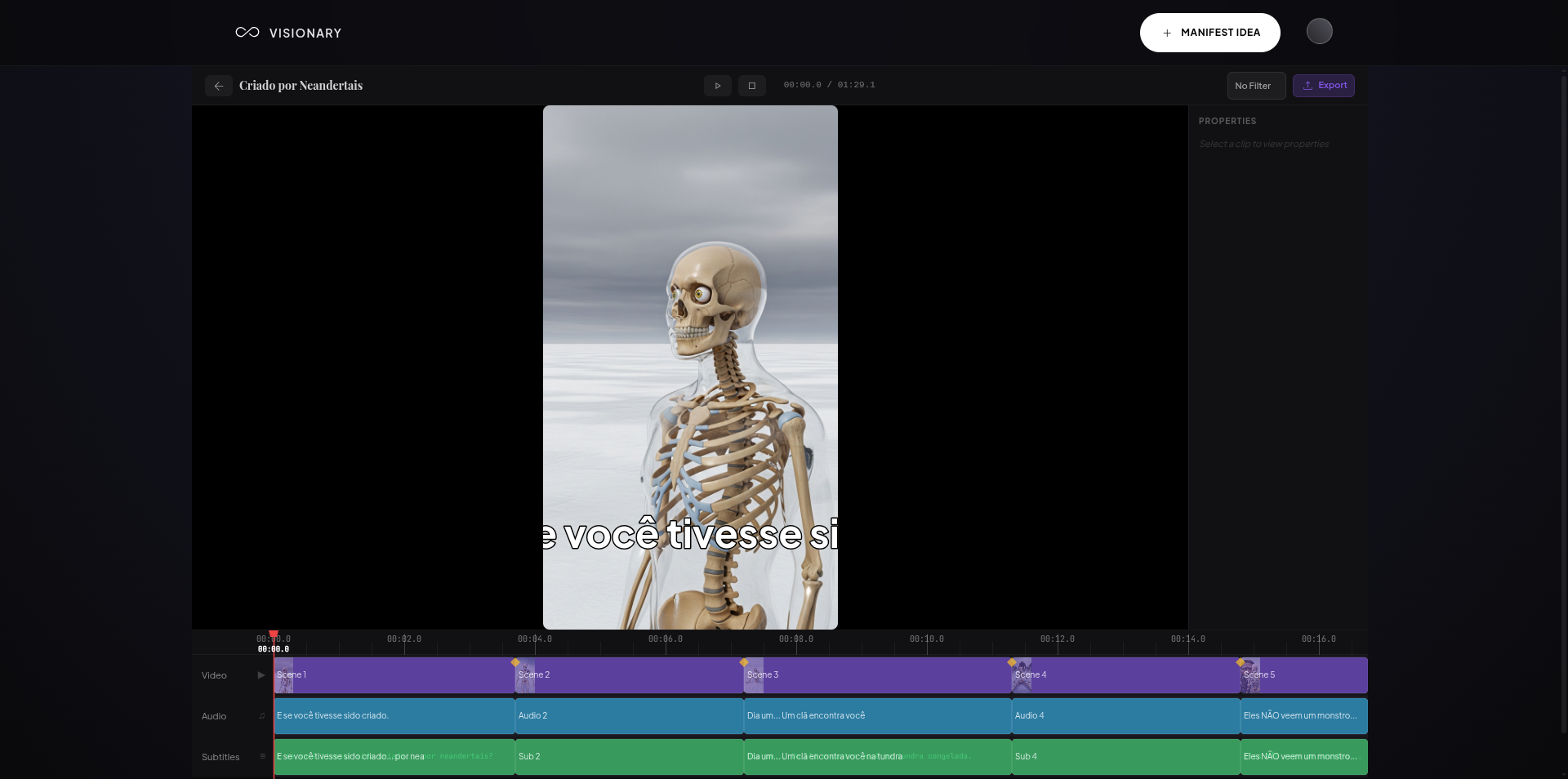Click the Audio track music note icon
Image resolution: width=1568 pixels, height=779 pixels.
[262, 716]
